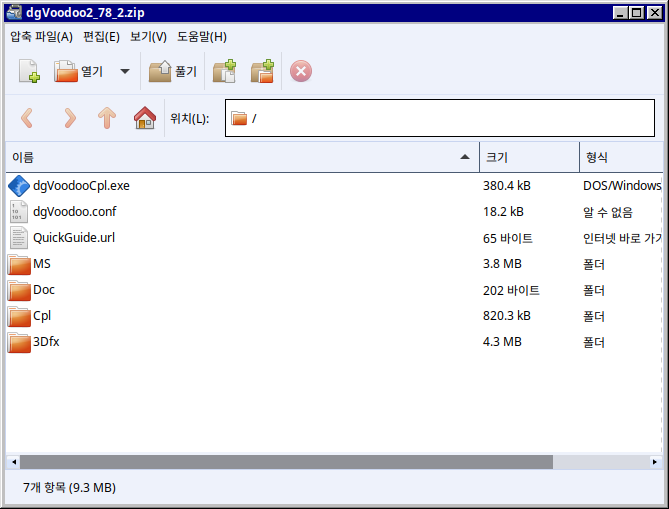The height and width of the screenshot is (509, 669).
Task: Expand the recent archives dropdown arrow
Action: pyautogui.click(x=125, y=71)
